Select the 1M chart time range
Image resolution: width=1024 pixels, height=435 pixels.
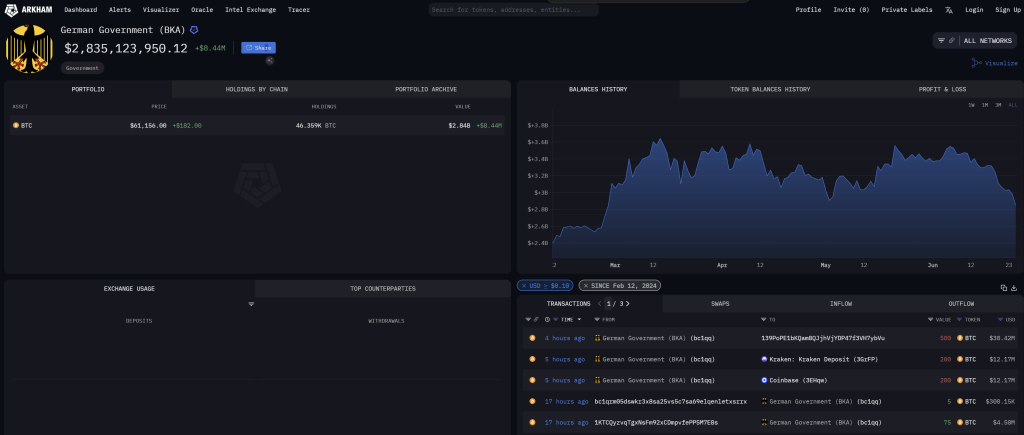pos(984,105)
